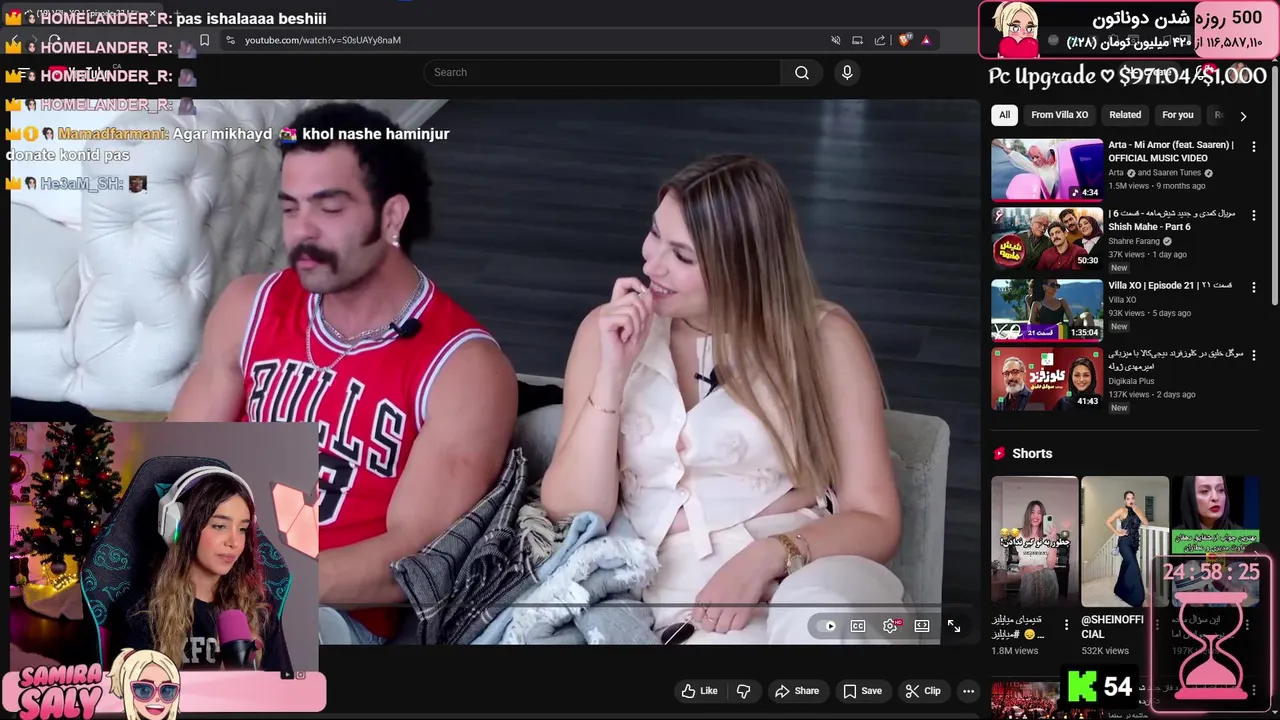Open options menu for Digikala Plus video
1280x720 pixels.
pos(1254,355)
